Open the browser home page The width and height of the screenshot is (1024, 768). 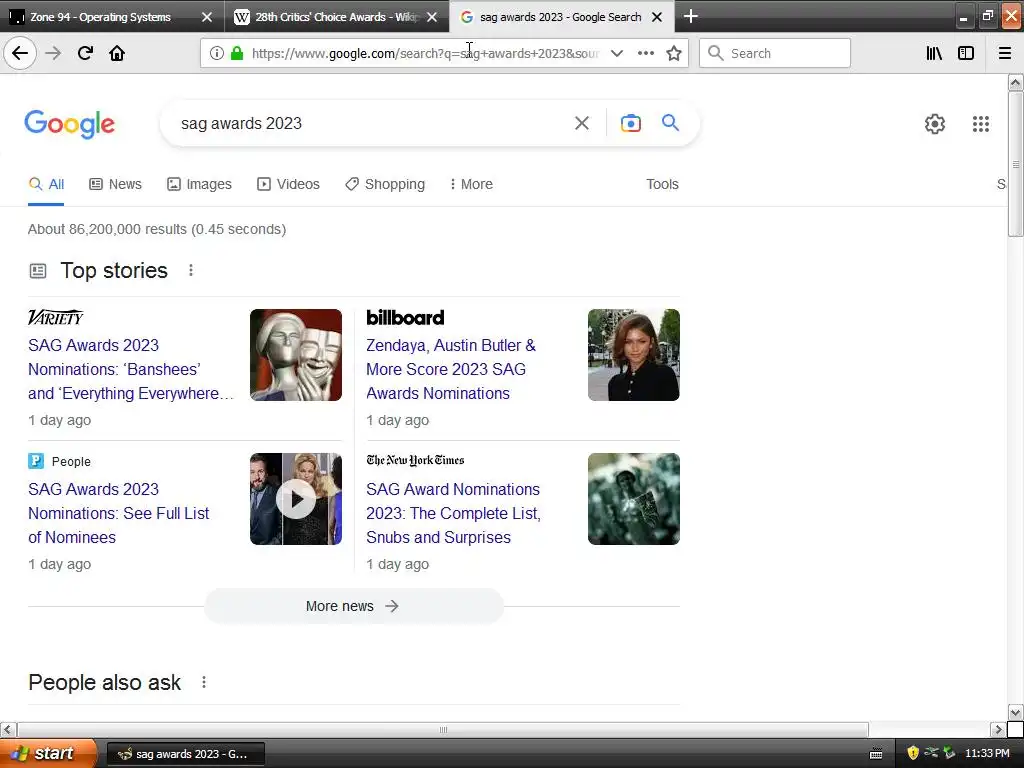[x=117, y=53]
